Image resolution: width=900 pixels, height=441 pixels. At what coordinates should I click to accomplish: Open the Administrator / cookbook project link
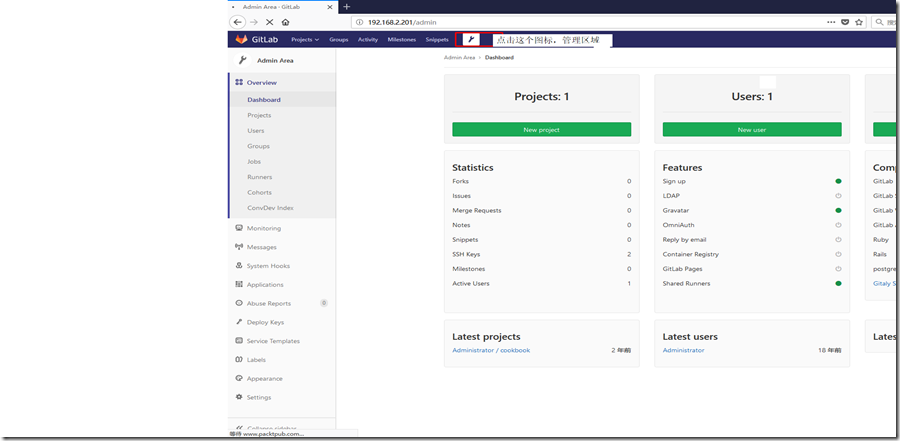(x=491, y=350)
